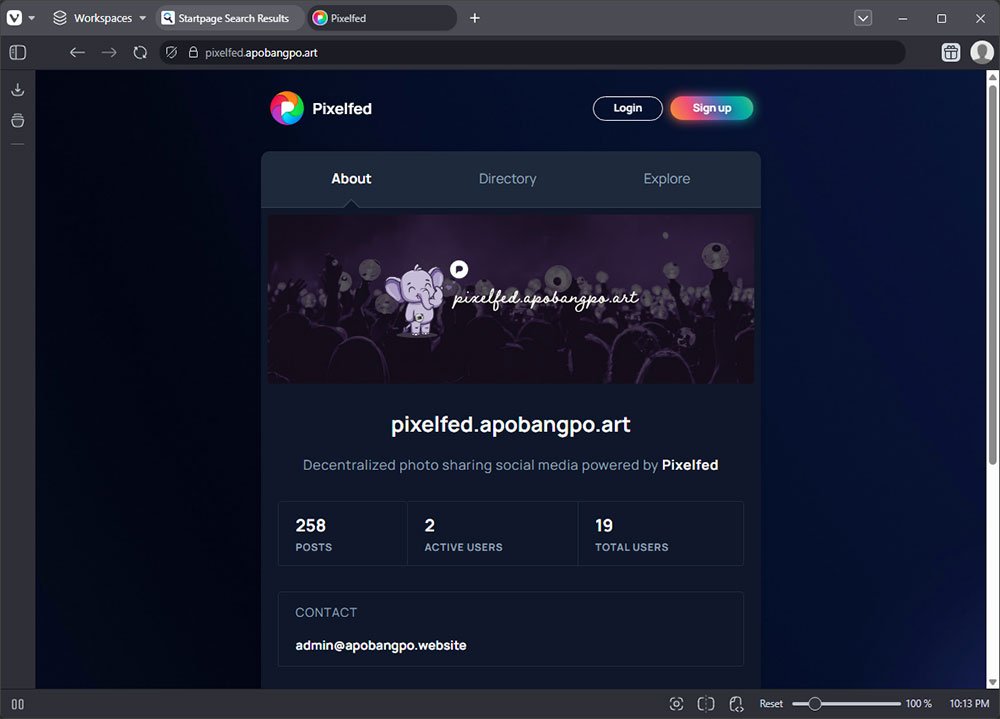The height and width of the screenshot is (719, 1000).
Task: Reload the current page
Action: (x=140, y=52)
